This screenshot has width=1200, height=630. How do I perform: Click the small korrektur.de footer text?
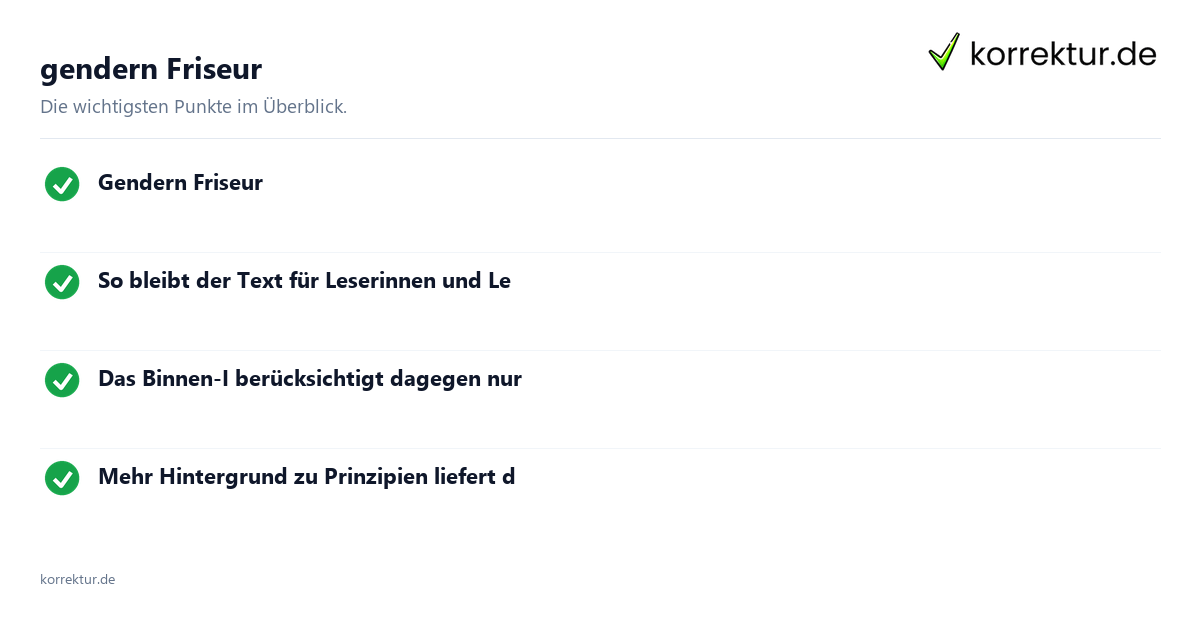(77, 579)
